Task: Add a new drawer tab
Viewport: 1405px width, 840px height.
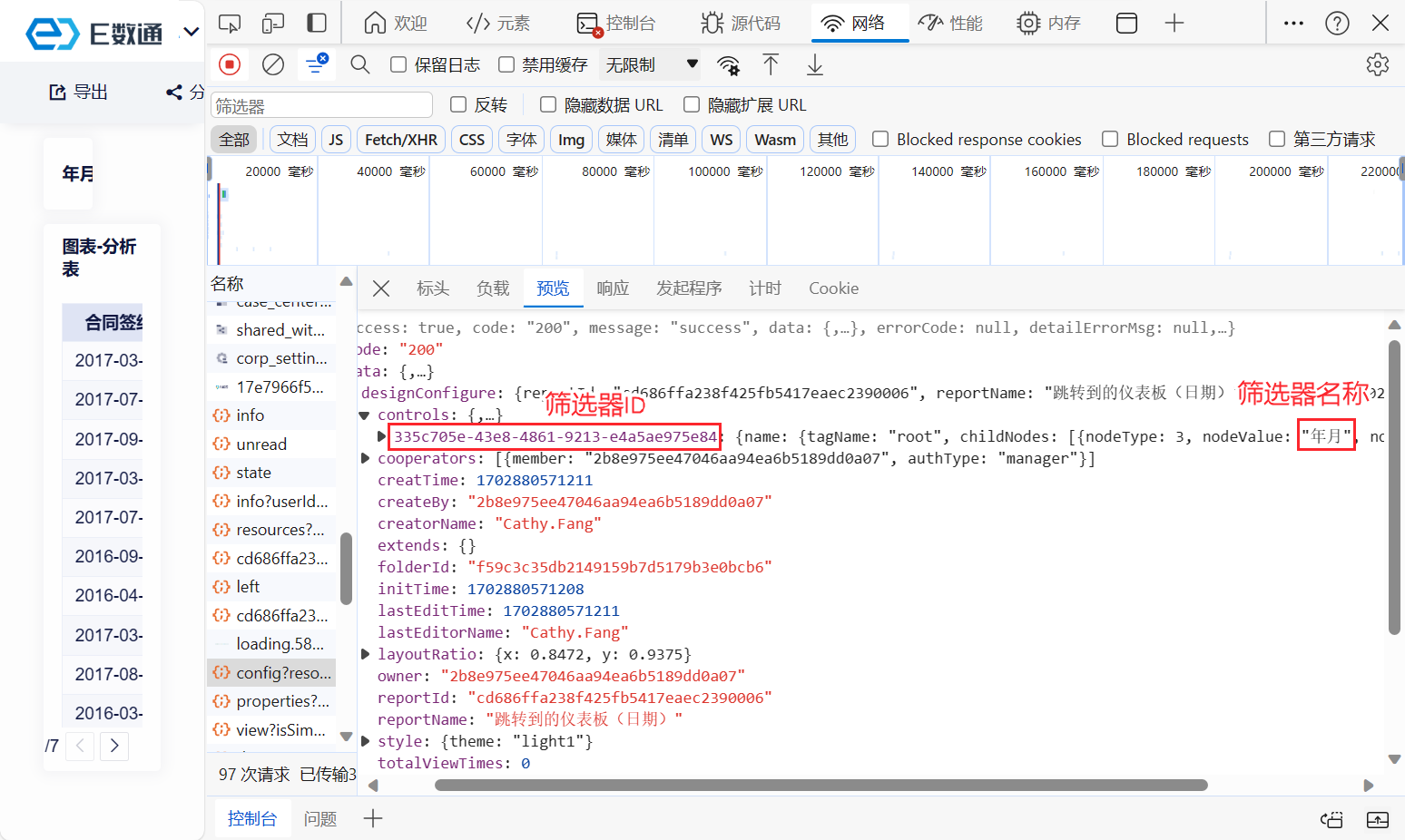Action: point(373,818)
